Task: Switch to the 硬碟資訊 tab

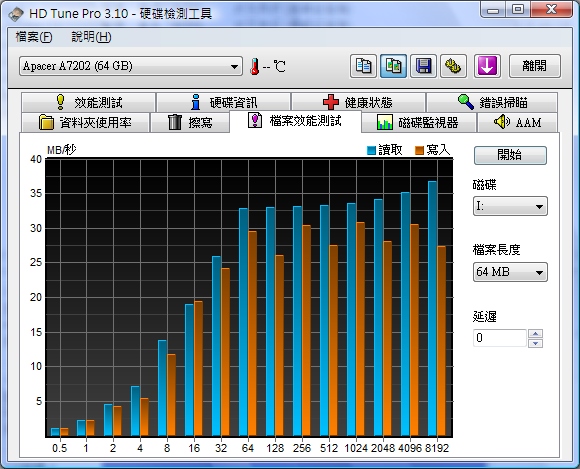Action: [223, 102]
